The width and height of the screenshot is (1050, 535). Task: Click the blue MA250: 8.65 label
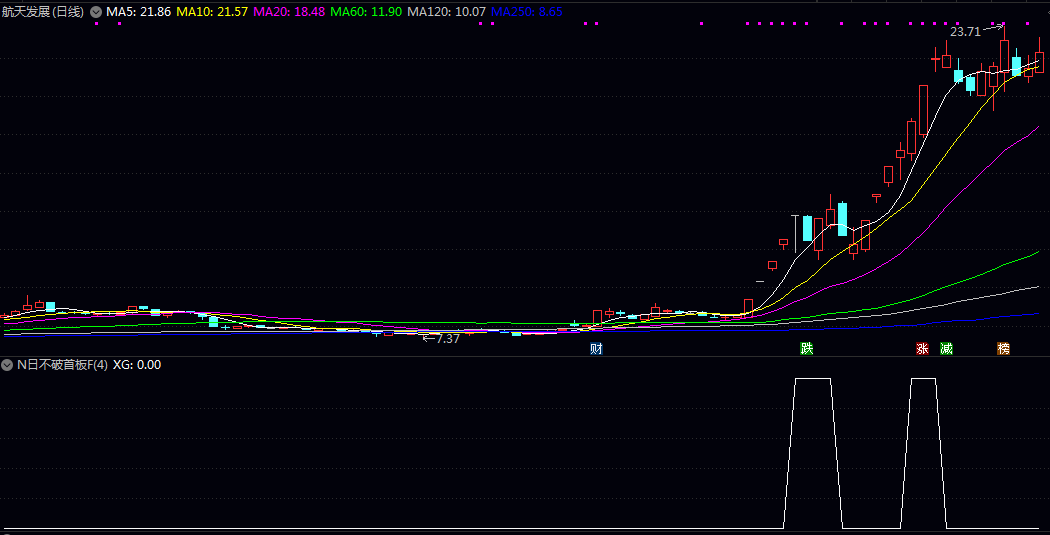526,12
